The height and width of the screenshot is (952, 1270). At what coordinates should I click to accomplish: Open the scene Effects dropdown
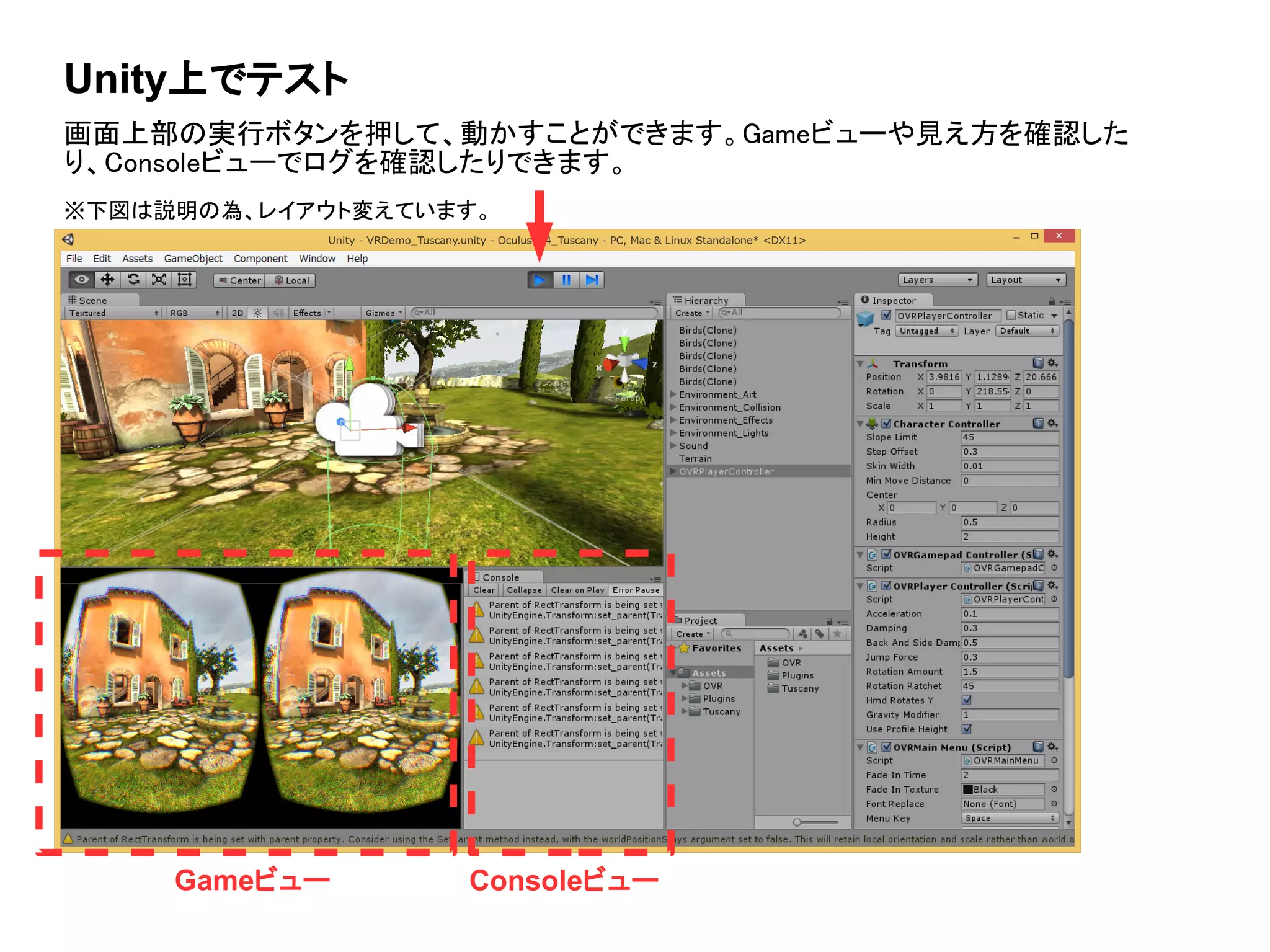coord(312,313)
